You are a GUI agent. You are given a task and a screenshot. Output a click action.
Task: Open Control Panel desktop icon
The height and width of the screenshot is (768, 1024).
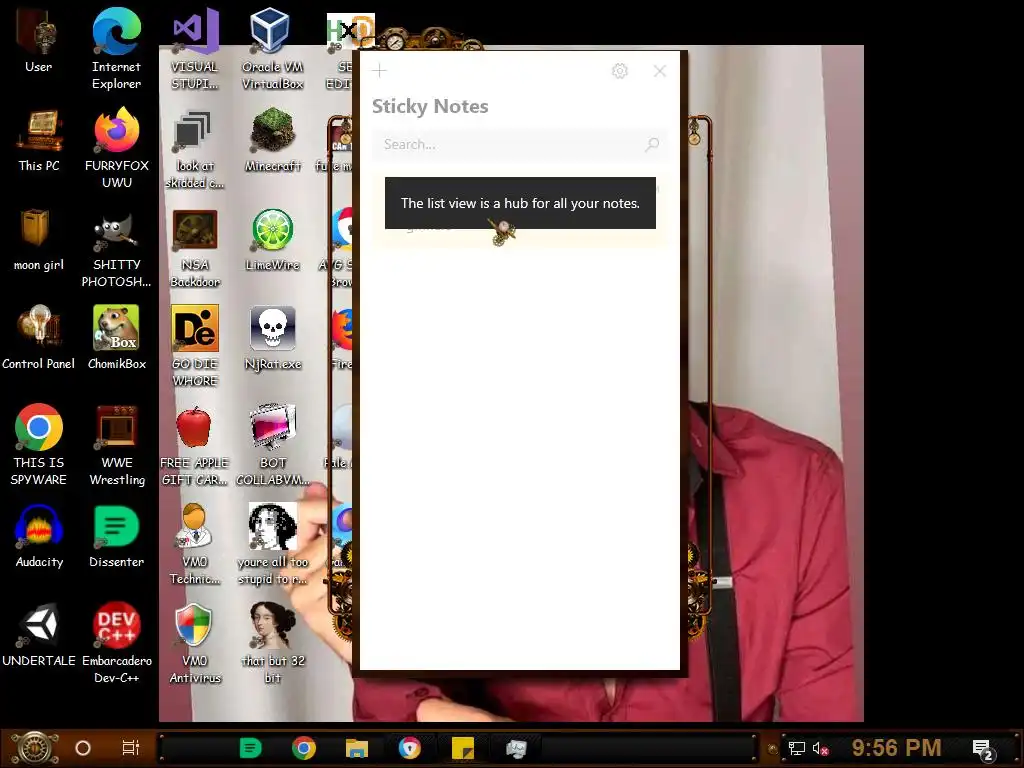tap(39, 338)
